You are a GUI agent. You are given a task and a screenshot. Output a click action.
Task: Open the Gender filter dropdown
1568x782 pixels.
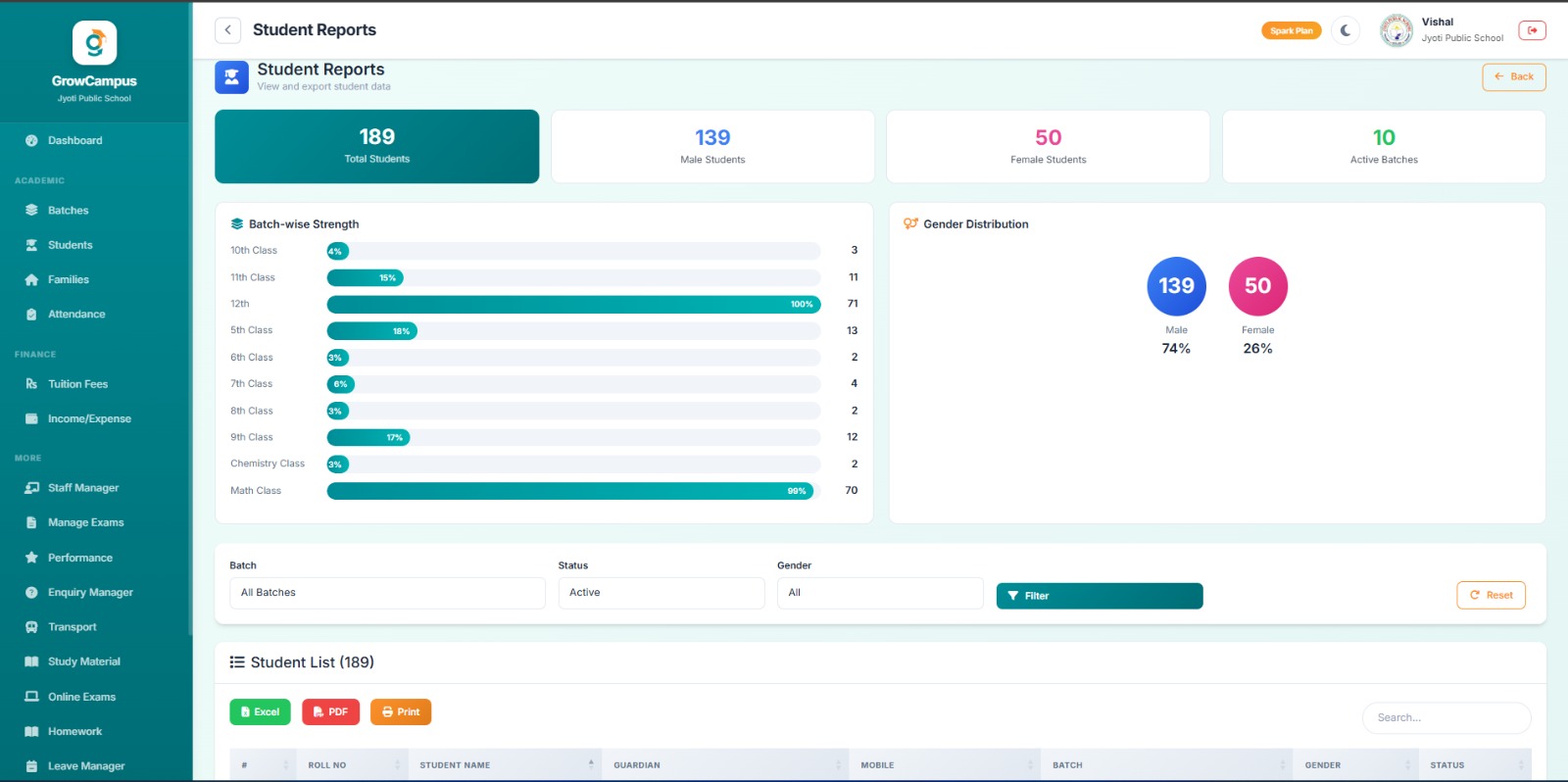point(879,593)
